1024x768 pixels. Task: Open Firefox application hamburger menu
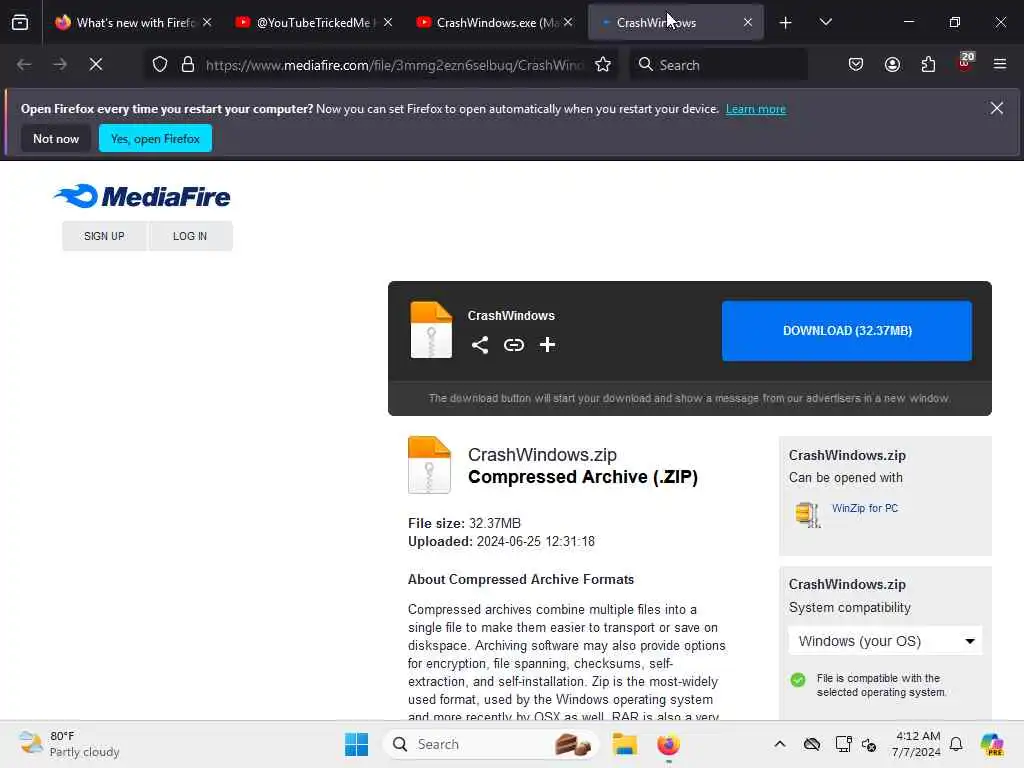pos(1000,65)
